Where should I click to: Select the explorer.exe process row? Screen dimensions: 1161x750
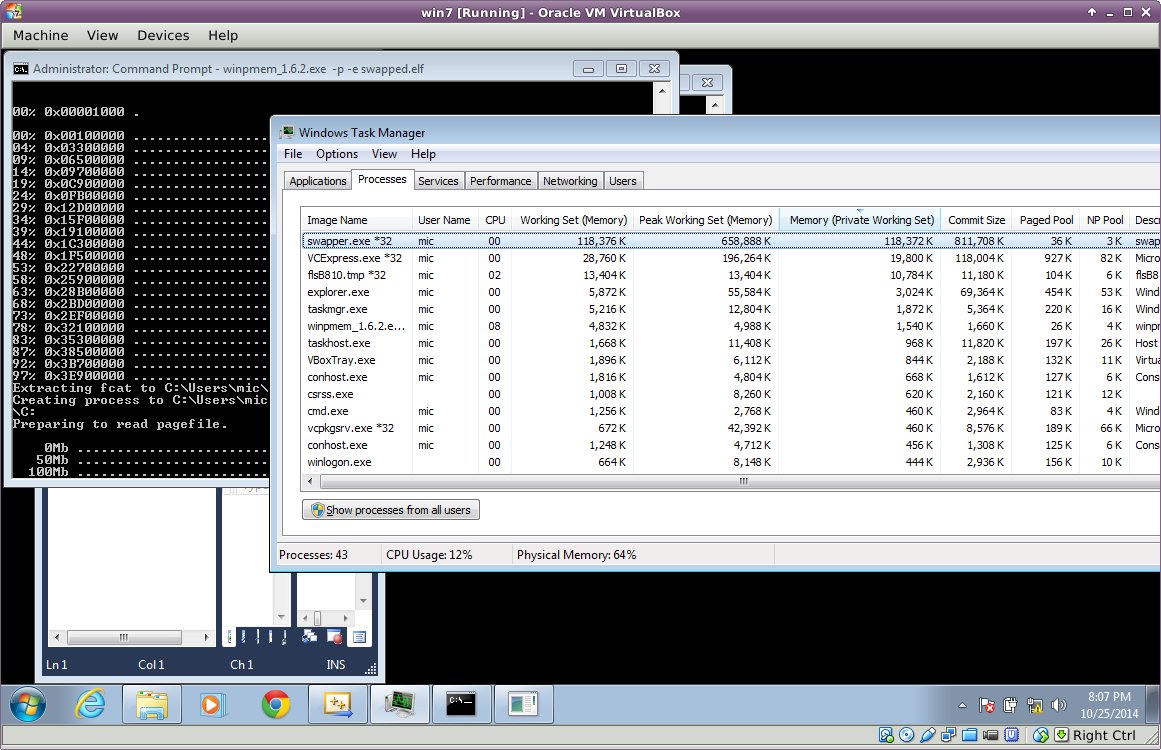click(731, 292)
